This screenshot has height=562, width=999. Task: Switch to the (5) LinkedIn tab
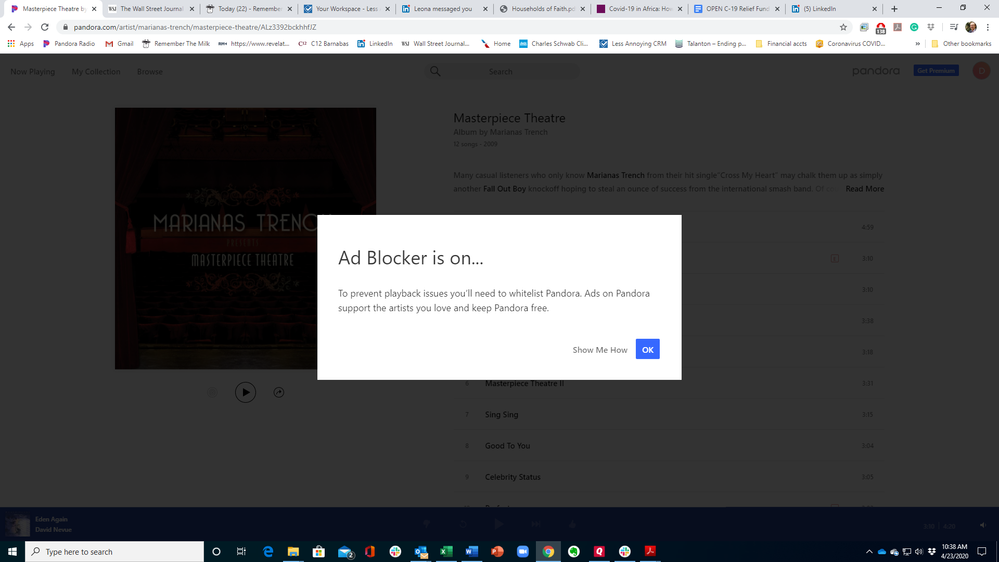coord(833,9)
